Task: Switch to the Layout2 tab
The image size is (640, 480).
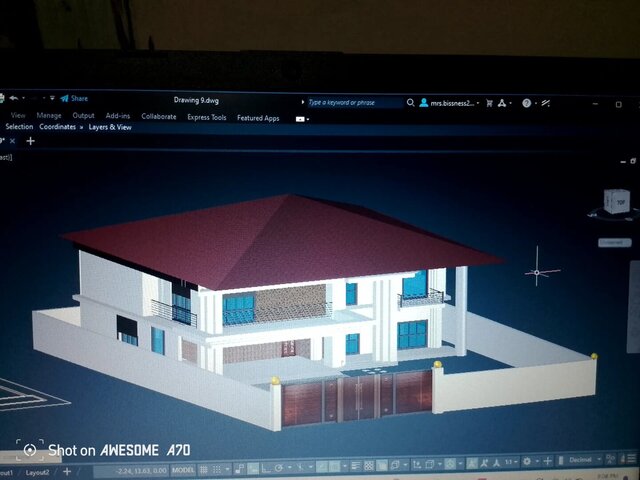Action: [37, 472]
